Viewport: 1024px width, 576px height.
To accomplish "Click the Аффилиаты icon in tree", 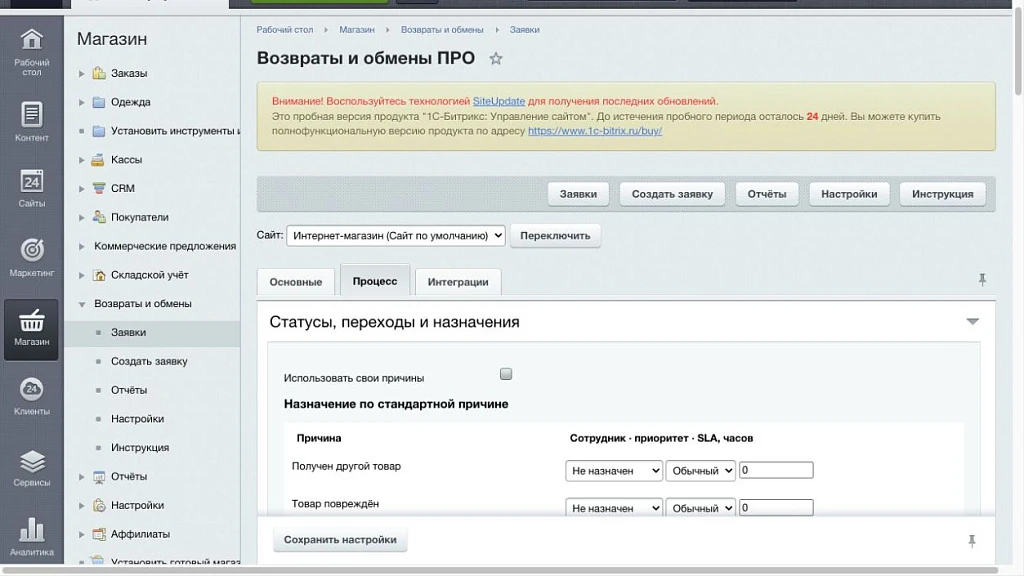I will 99,534.
